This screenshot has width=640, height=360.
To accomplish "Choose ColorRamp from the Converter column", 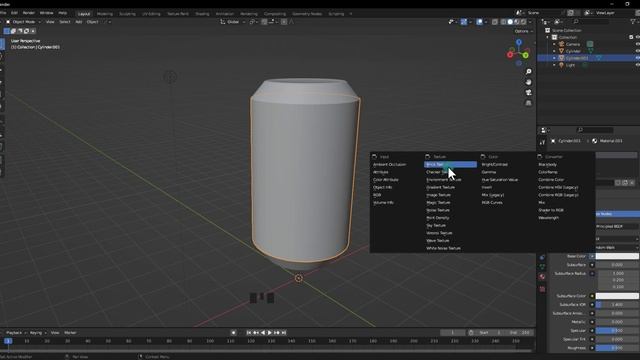I will 548,172.
